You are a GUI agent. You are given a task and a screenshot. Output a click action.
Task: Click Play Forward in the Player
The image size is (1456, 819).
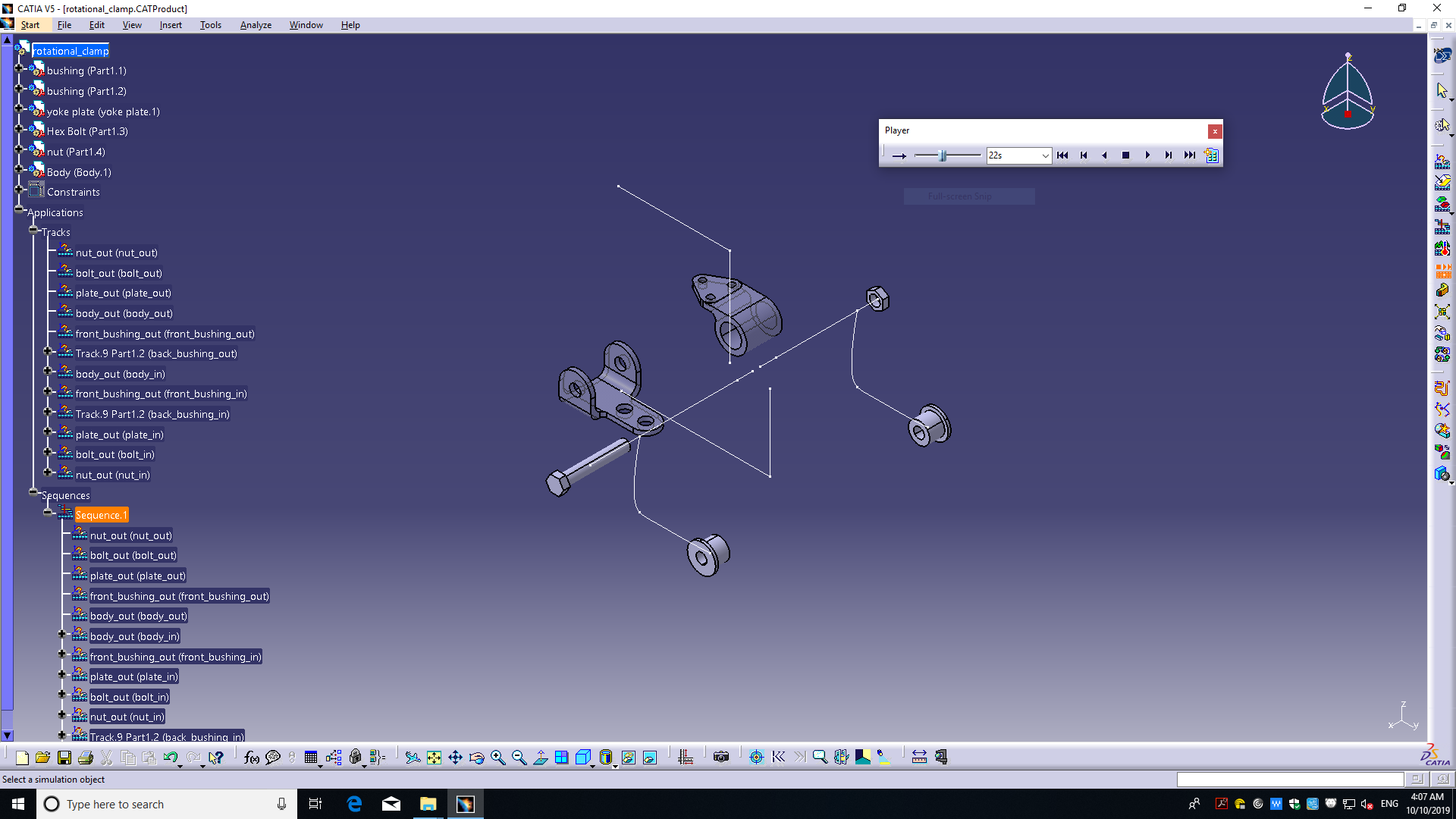1147,155
